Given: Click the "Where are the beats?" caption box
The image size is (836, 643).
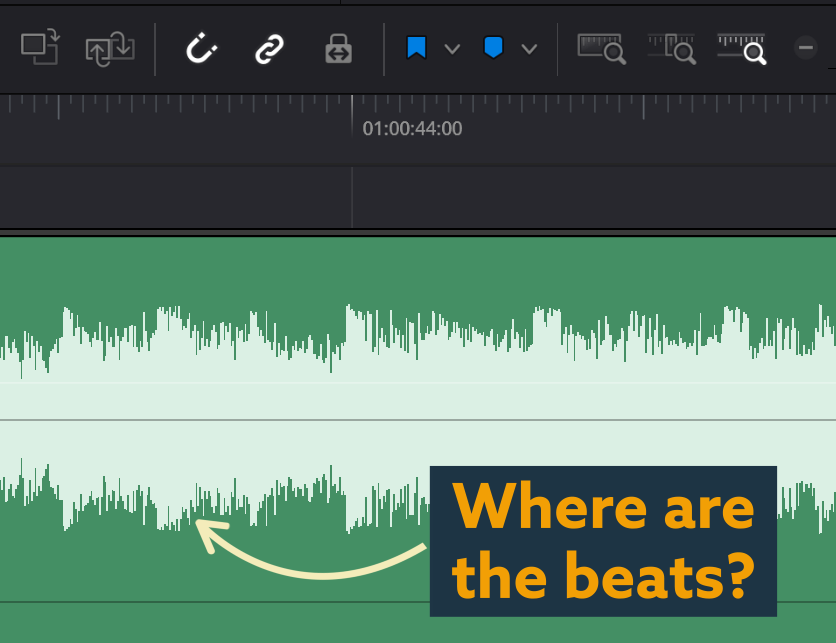Looking at the screenshot, I should click(x=603, y=541).
